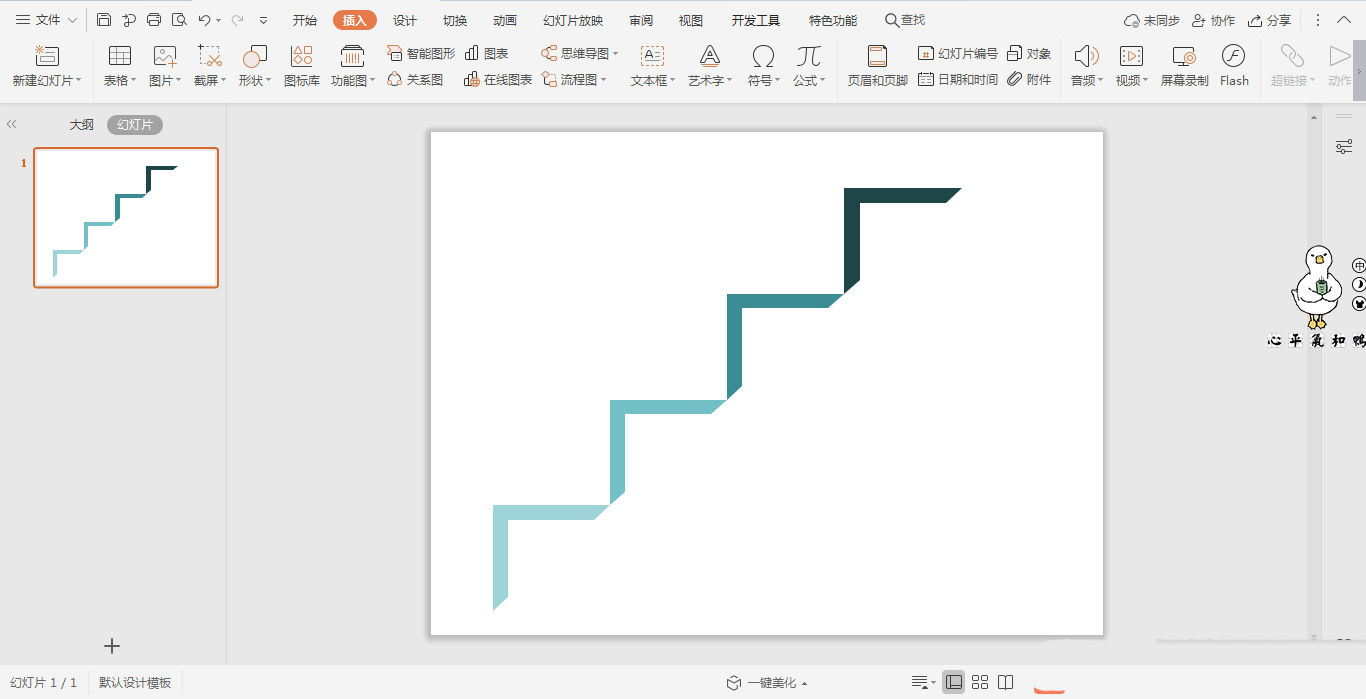Open the 文件 file menu dropdown
The width and height of the screenshot is (1366, 699).
[x=46, y=20]
